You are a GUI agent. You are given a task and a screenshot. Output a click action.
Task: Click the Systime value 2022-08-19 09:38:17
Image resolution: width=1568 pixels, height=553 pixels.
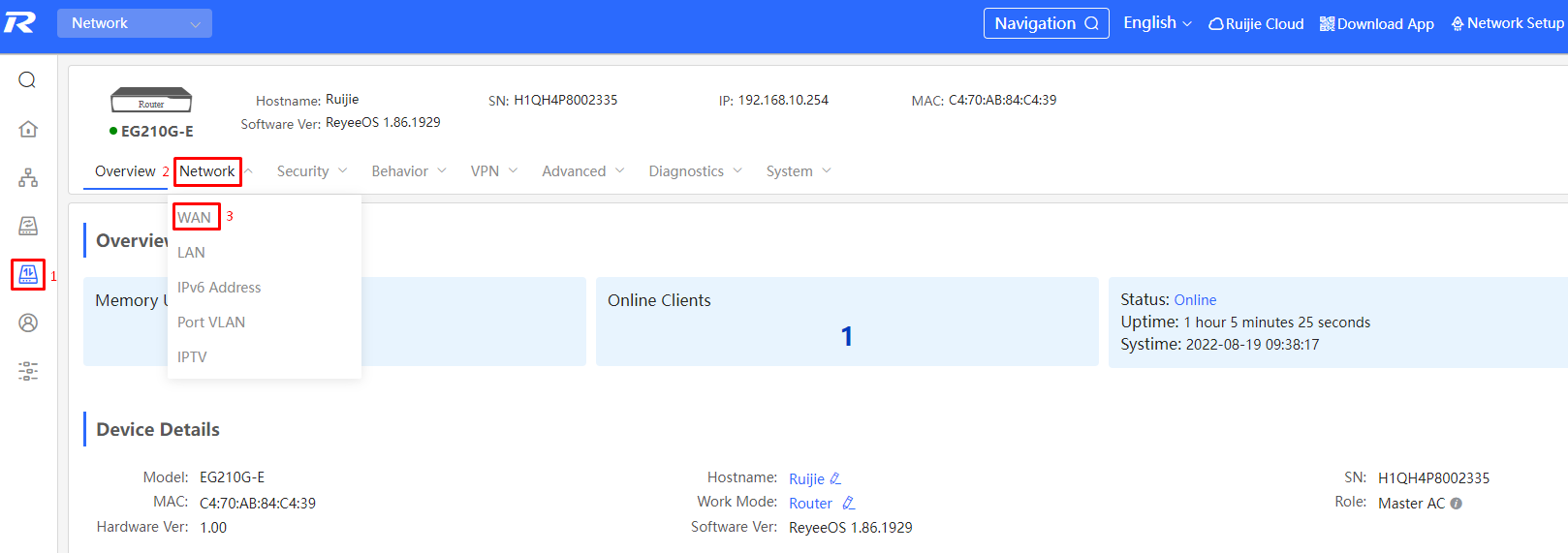tap(1252, 345)
